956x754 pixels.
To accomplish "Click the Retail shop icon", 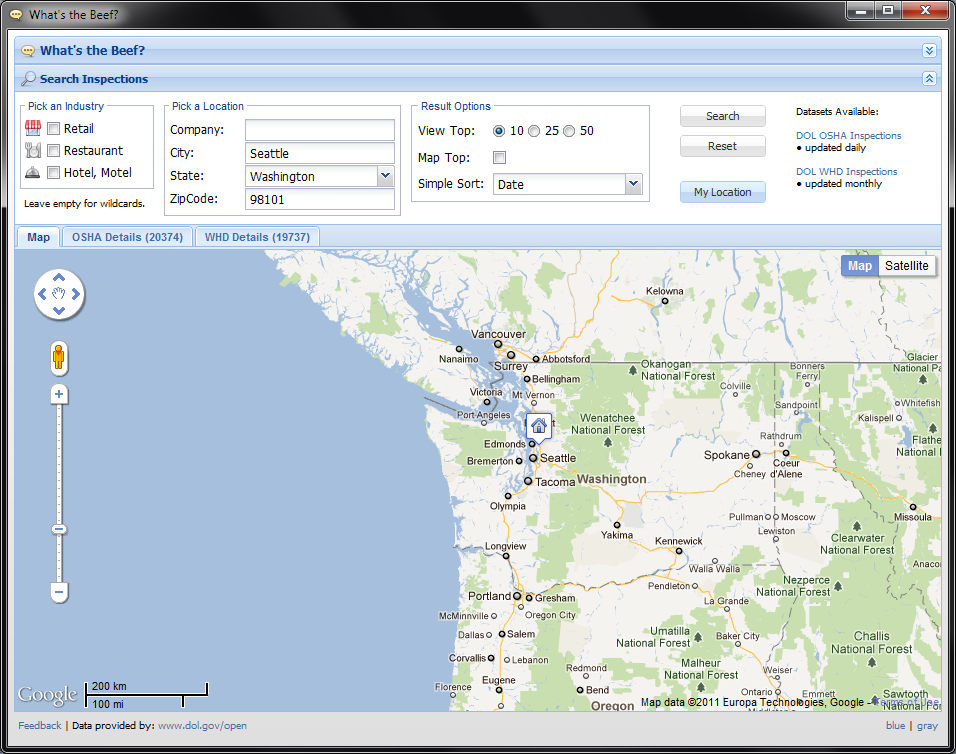I will [33, 128].
